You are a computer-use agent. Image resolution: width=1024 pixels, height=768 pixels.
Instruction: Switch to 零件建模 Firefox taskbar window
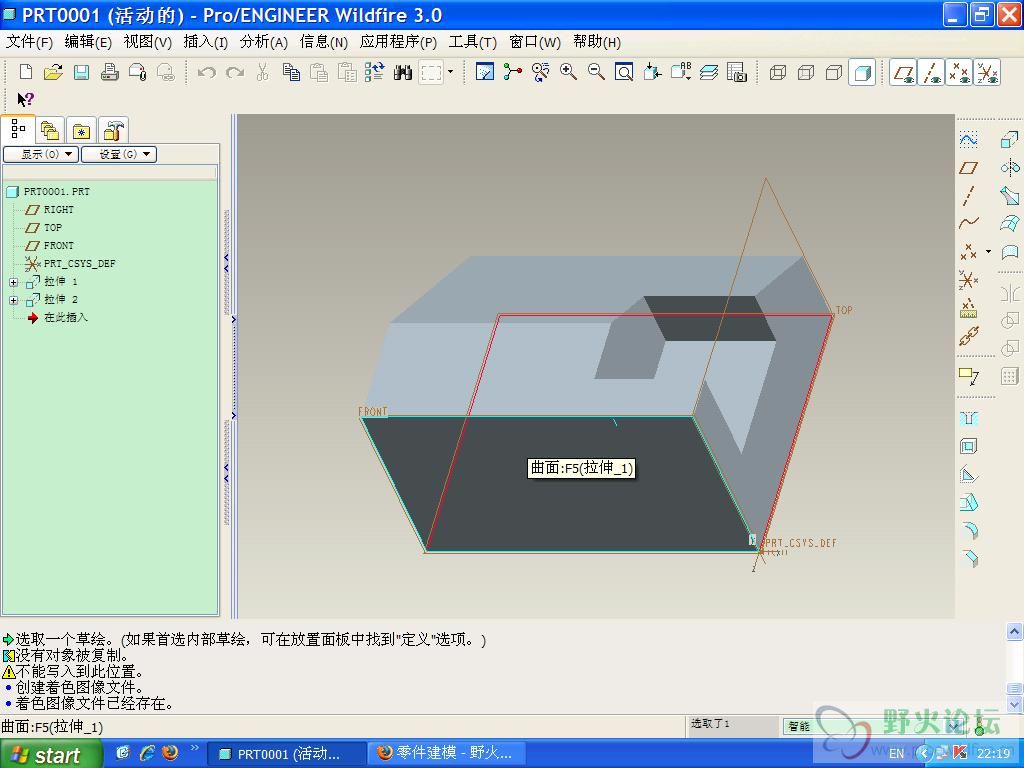tap(446, 754)
